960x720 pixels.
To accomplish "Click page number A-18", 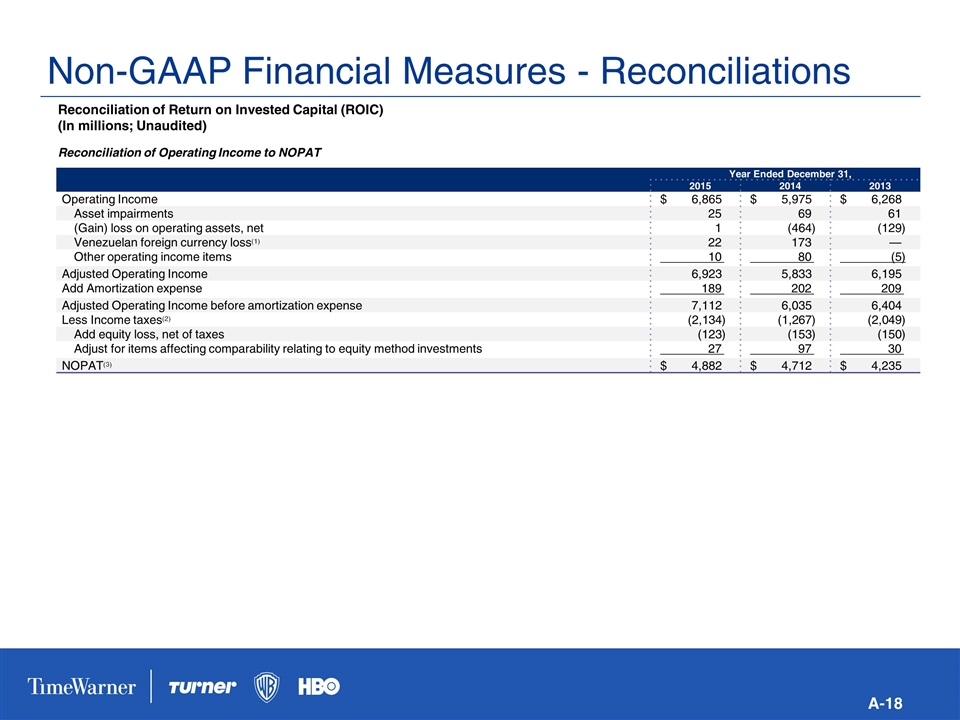I will point(885,704).
